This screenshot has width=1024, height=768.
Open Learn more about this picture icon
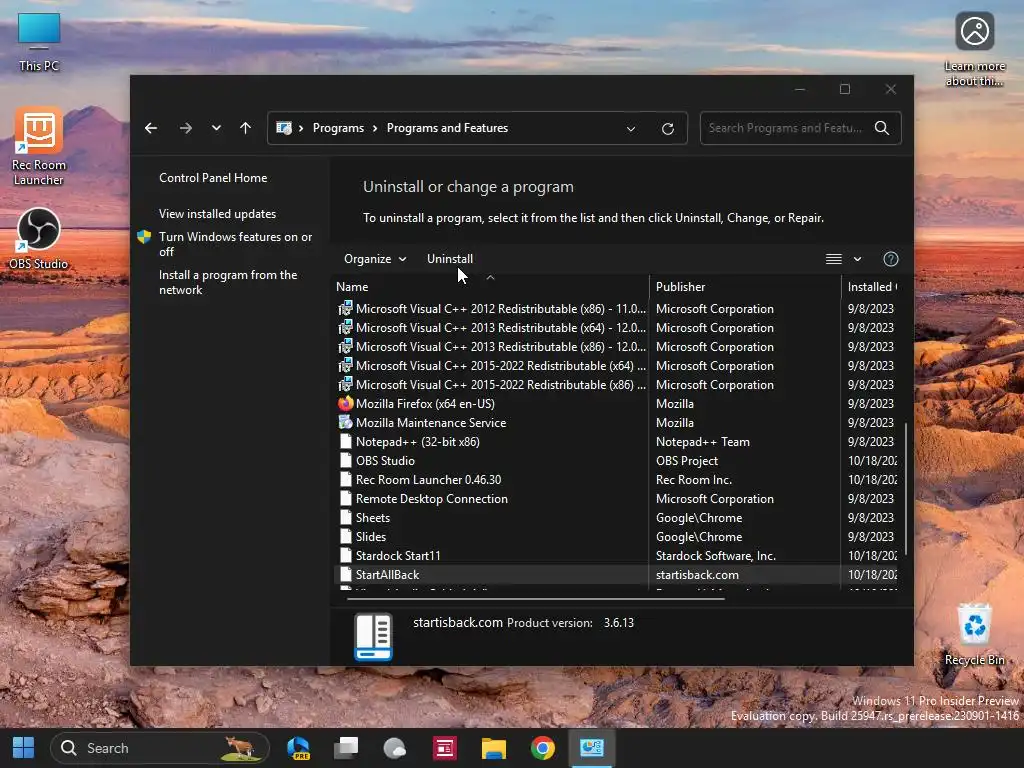[974, 49]
